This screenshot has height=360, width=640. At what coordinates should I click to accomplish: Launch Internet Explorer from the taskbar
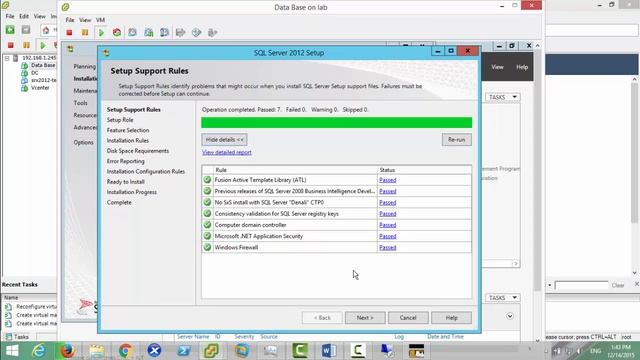(39, 351)
